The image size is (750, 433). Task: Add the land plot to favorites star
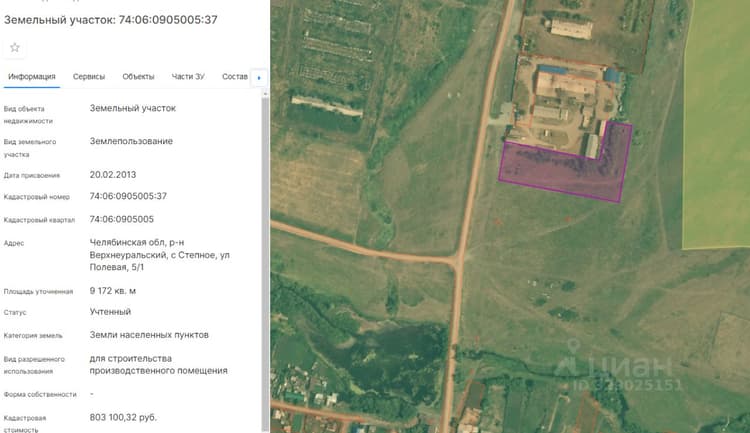click(x=15, y=47)
